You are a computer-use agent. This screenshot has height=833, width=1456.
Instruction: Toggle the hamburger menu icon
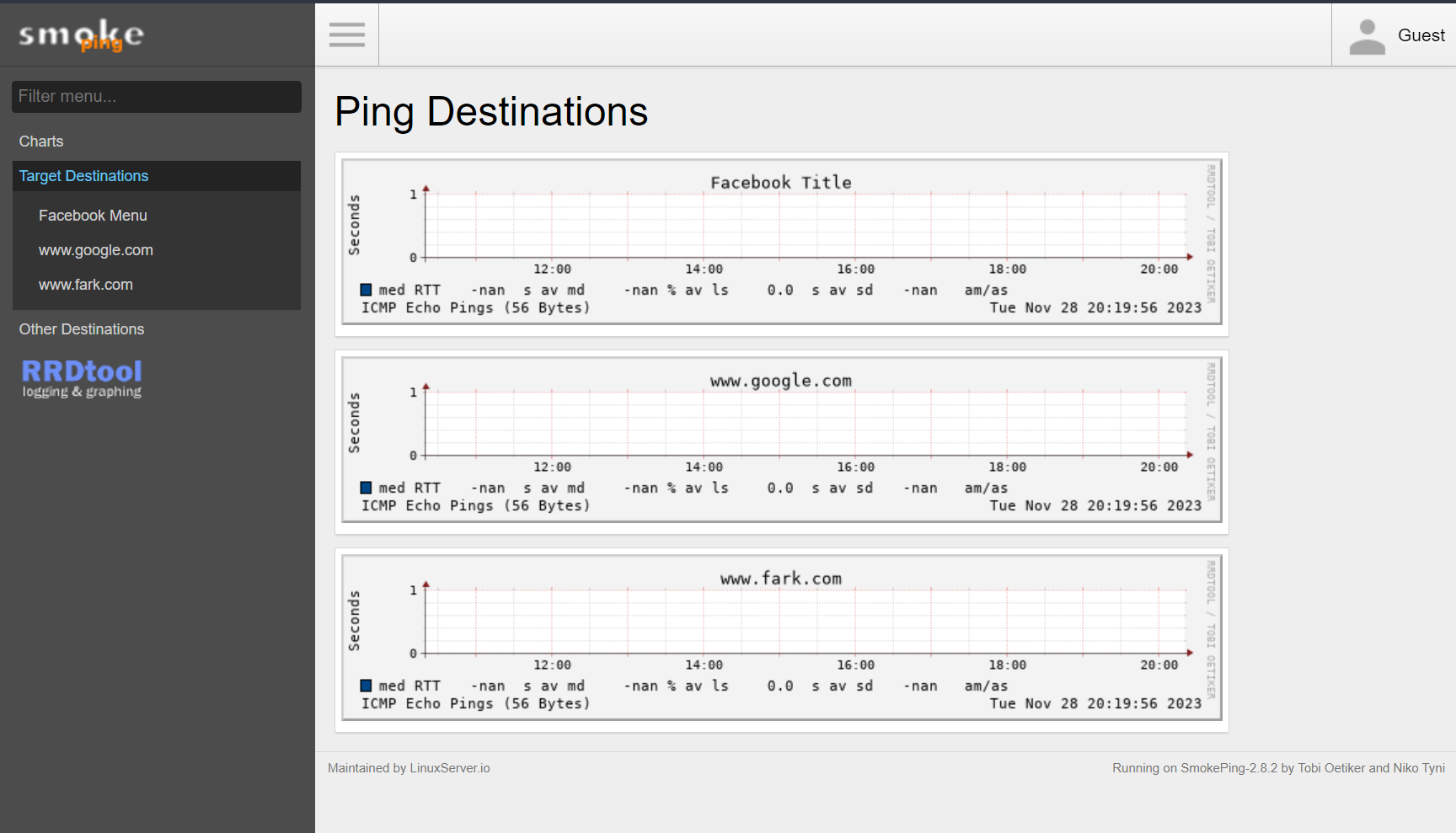(347, 35)
